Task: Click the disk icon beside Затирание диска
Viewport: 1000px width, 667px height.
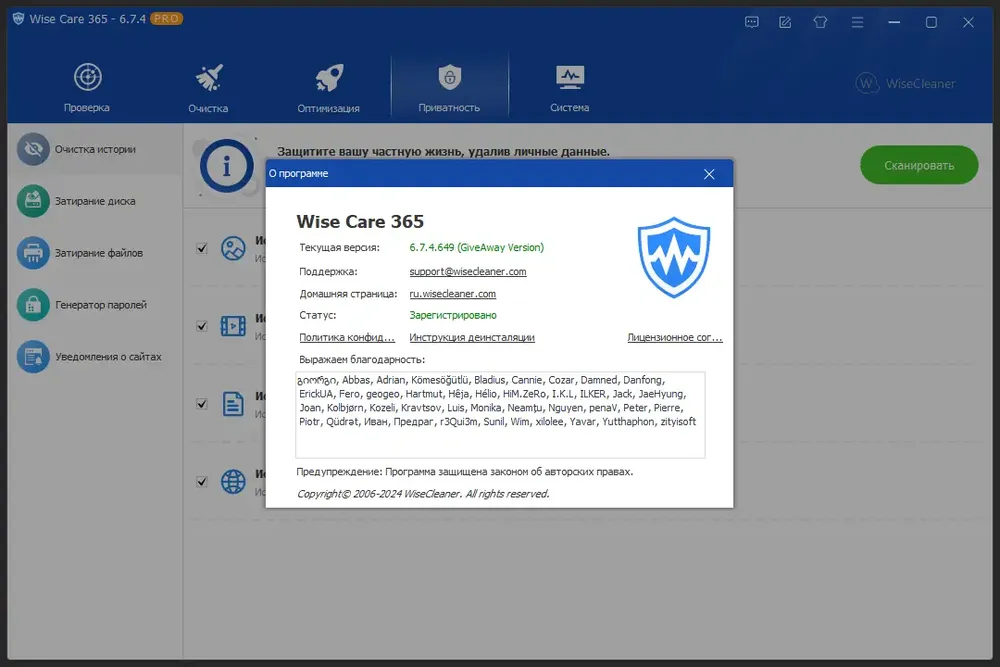Action: click(33, 201)
